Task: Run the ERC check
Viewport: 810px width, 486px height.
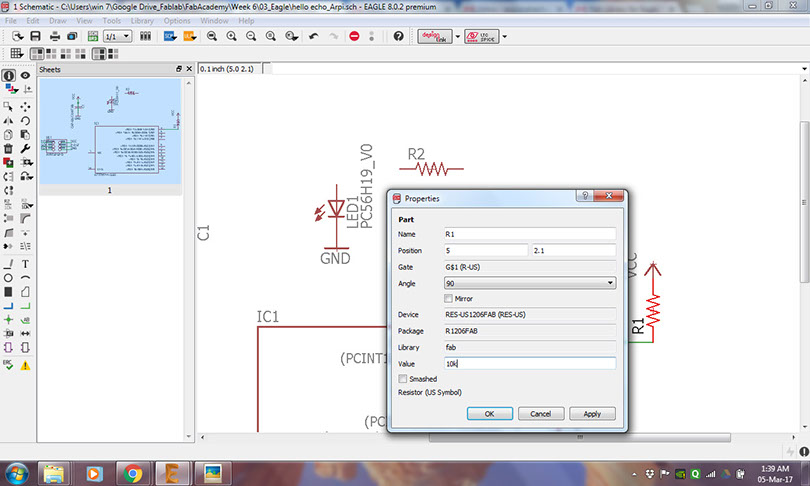Action: tap(8, 366)
